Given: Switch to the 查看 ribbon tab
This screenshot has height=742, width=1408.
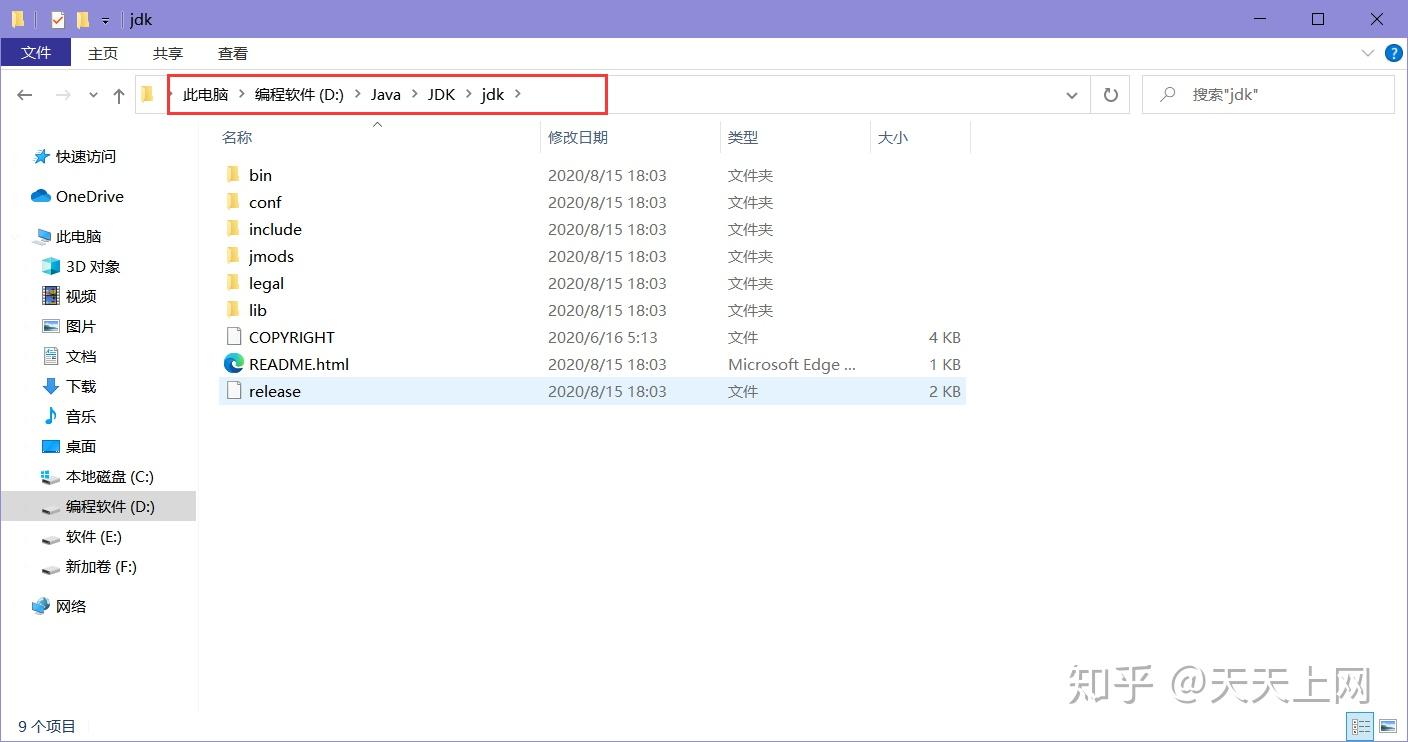Looking at the screenshot, I should click(x=231, y=53).
